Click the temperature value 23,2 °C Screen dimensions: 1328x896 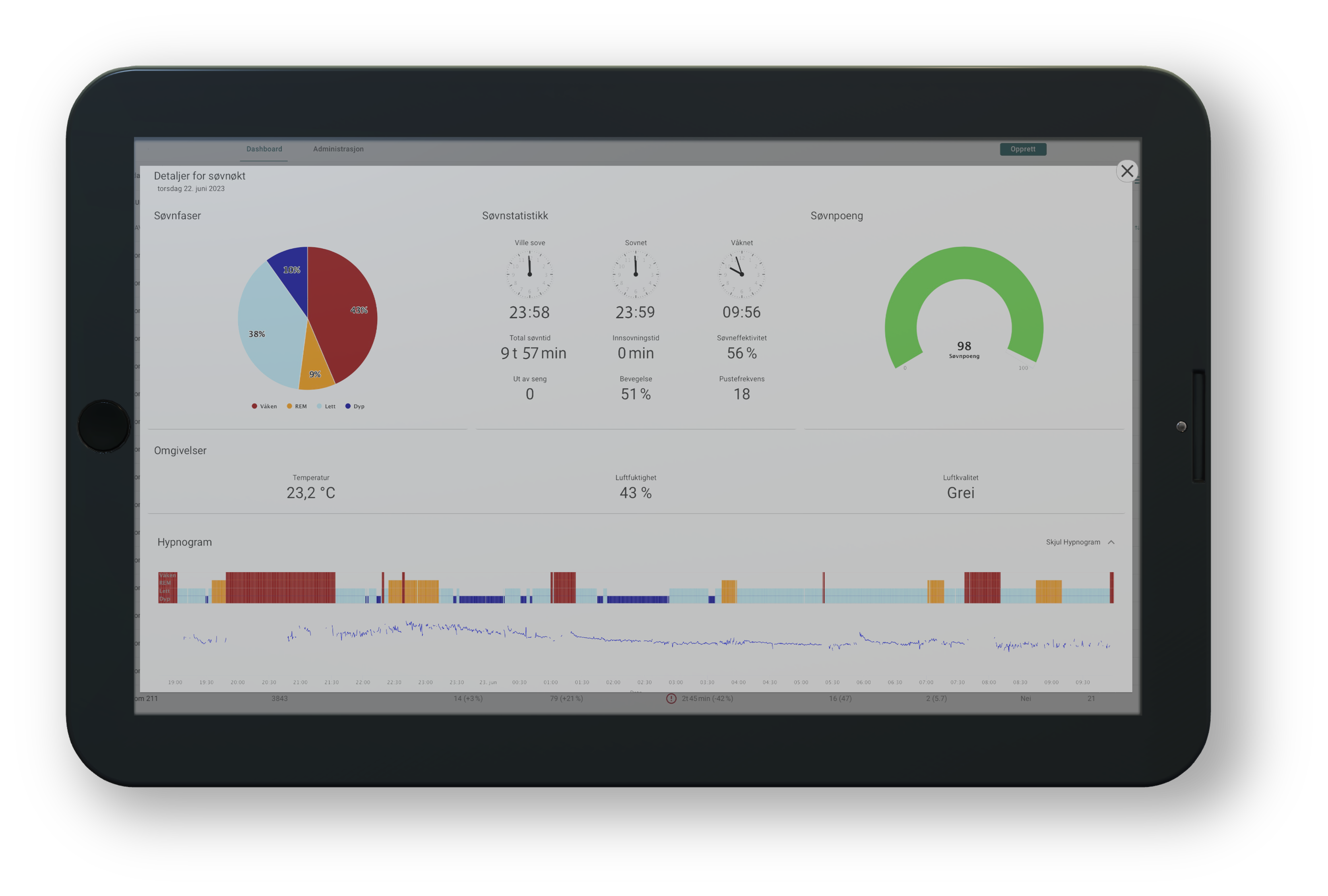311,493
